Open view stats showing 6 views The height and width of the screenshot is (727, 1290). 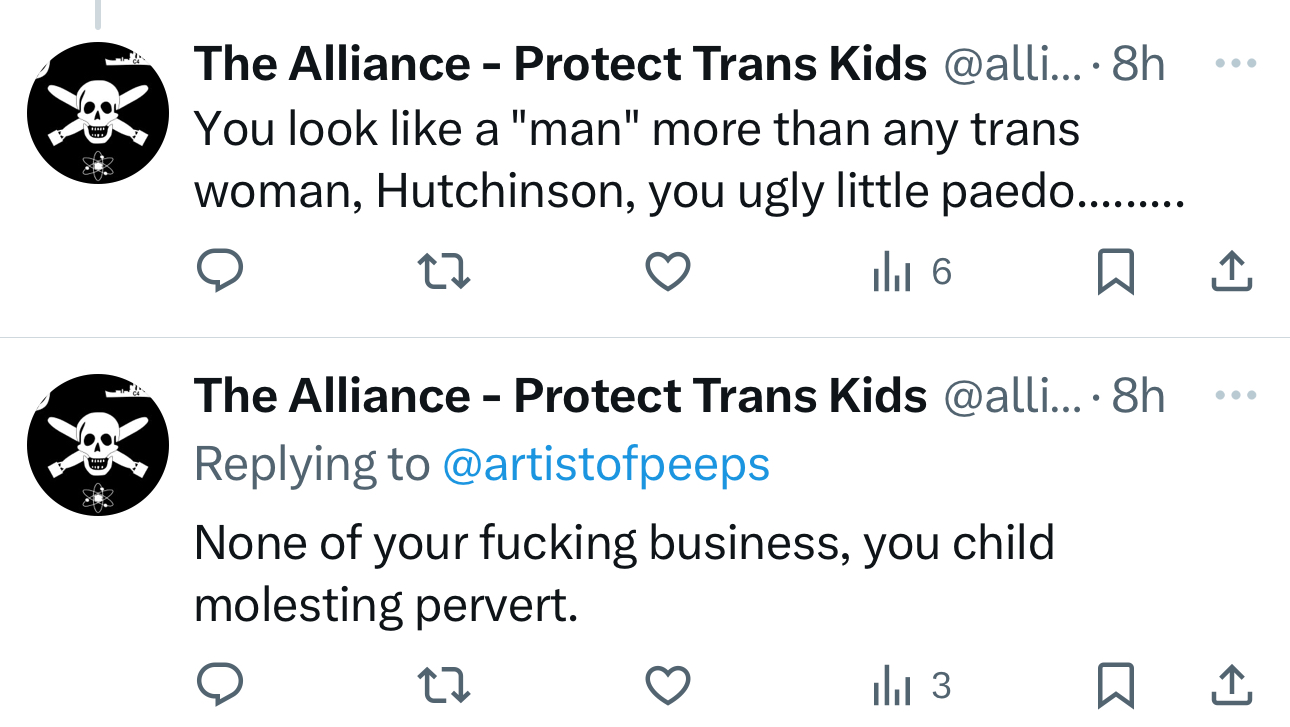[911, 272]
